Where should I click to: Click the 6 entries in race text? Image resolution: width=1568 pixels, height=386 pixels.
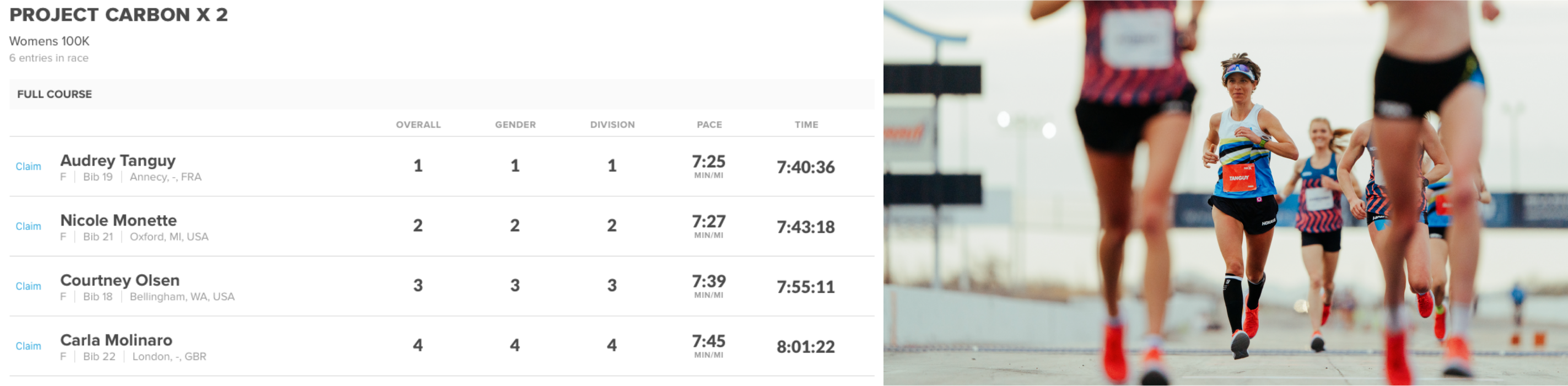click(49, 58)
